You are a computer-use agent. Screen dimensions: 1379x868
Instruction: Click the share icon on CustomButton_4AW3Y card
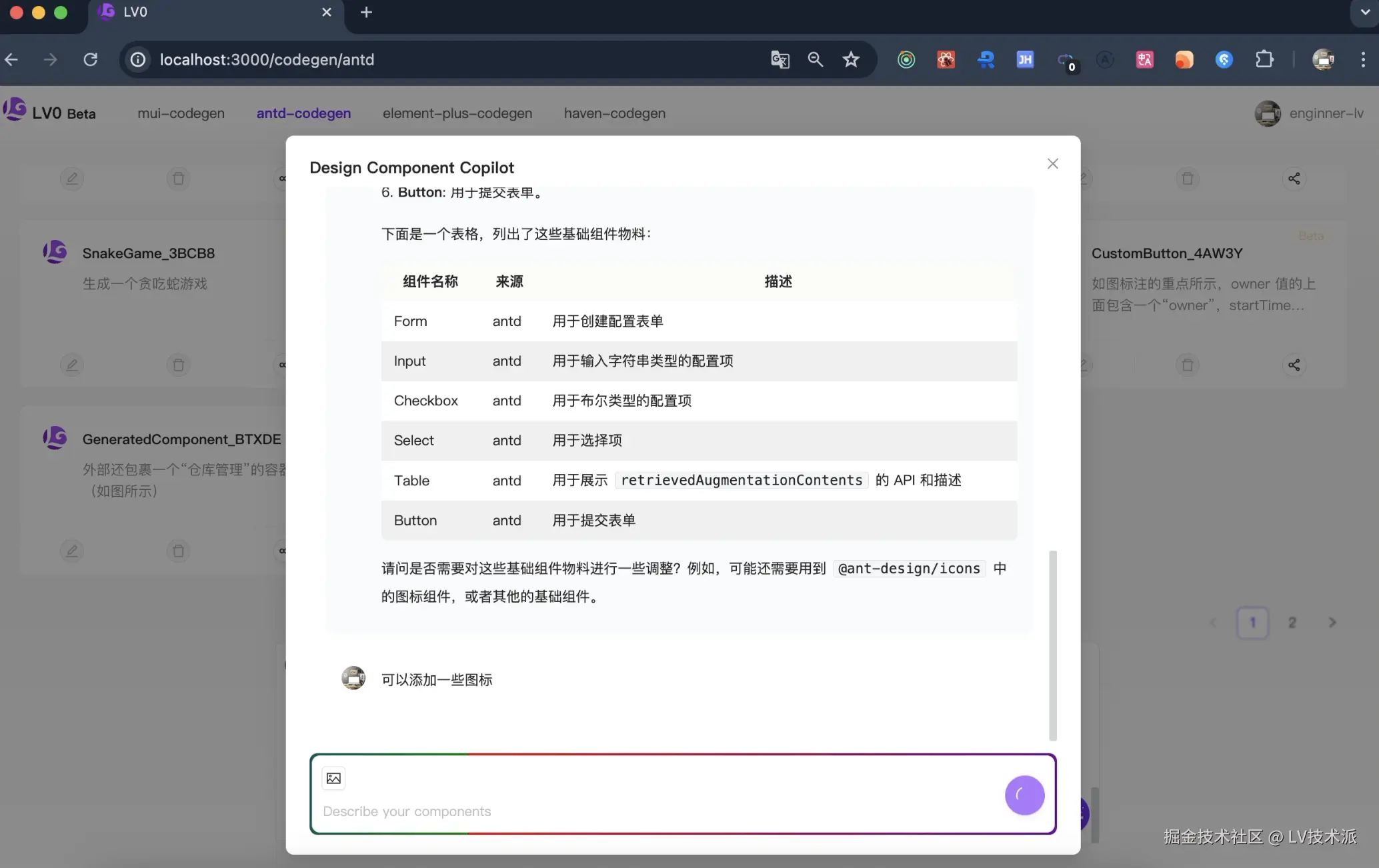tap(1294, 365)
